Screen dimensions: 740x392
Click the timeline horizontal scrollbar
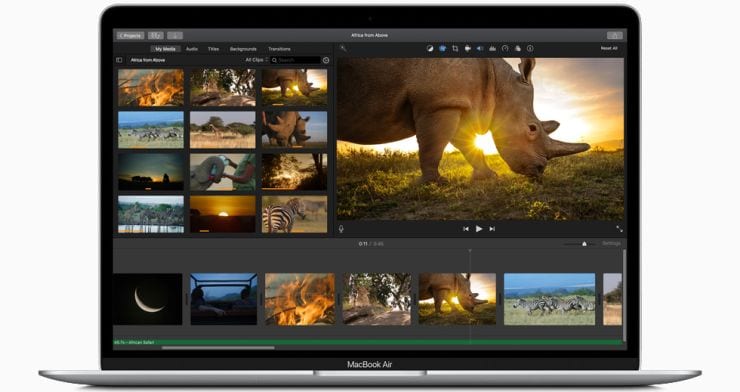point(218,348)
